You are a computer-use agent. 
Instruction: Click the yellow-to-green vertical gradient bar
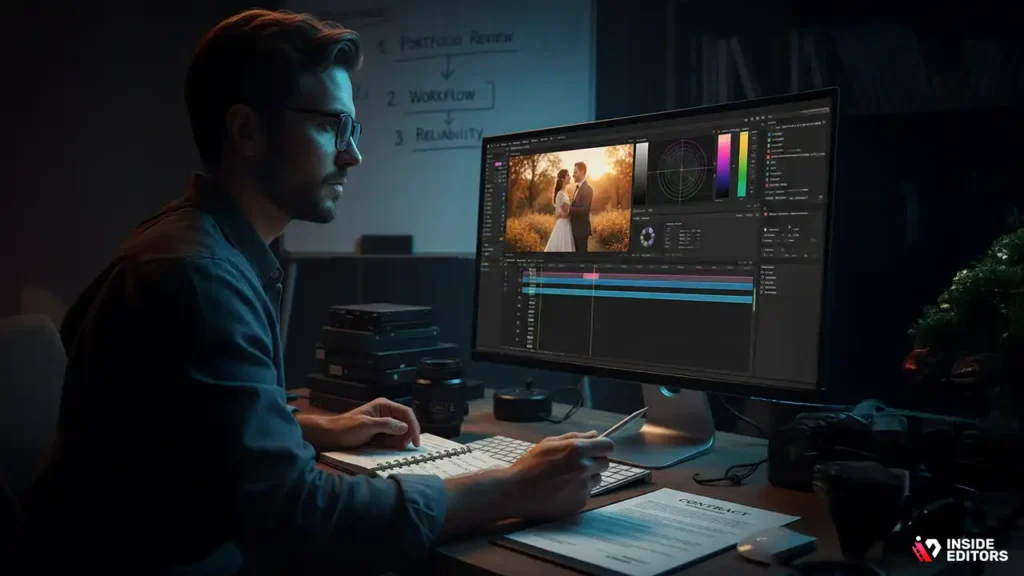743,163
